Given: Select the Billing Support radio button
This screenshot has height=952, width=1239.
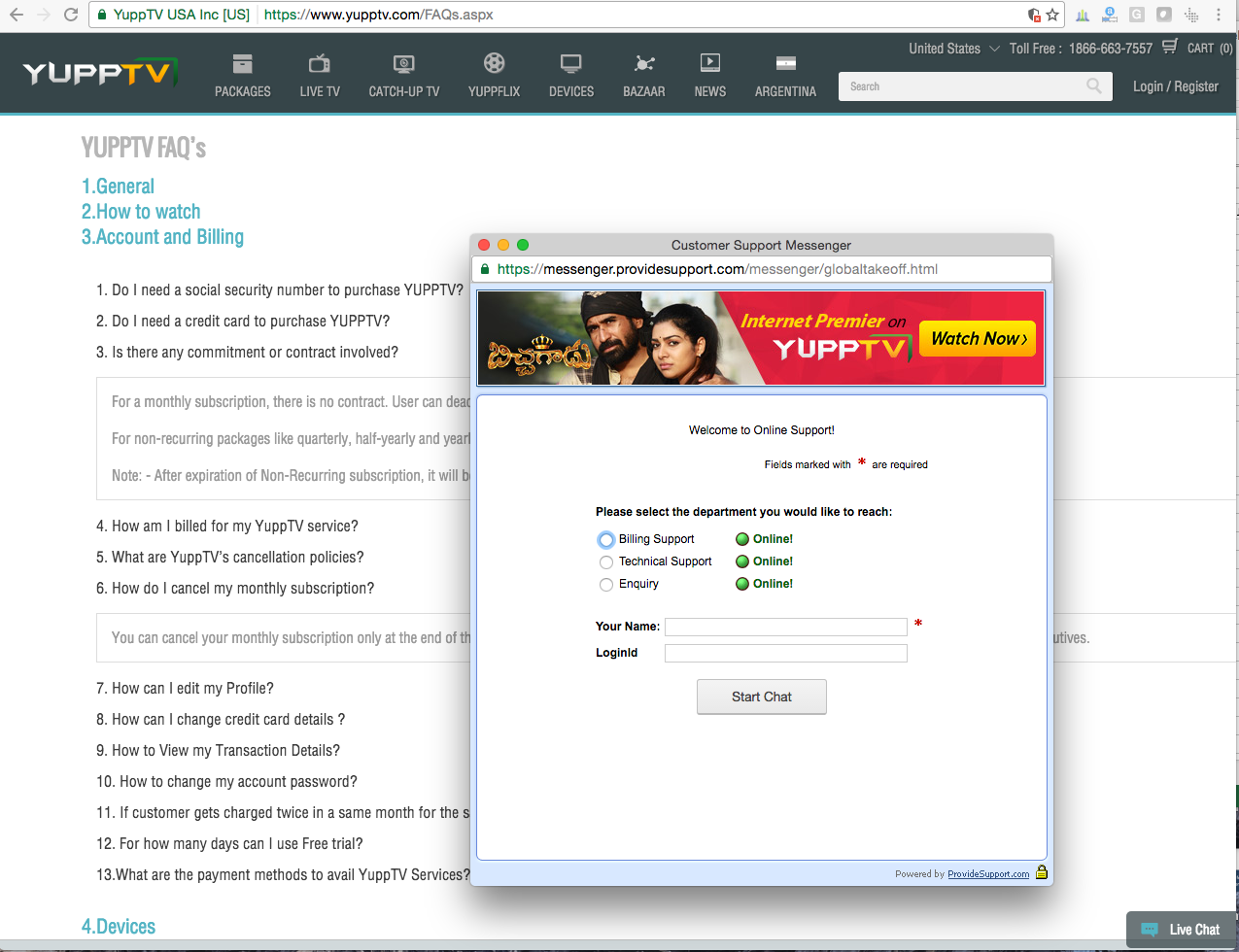Looking at the screenshot, I should [x=606, y=540].
